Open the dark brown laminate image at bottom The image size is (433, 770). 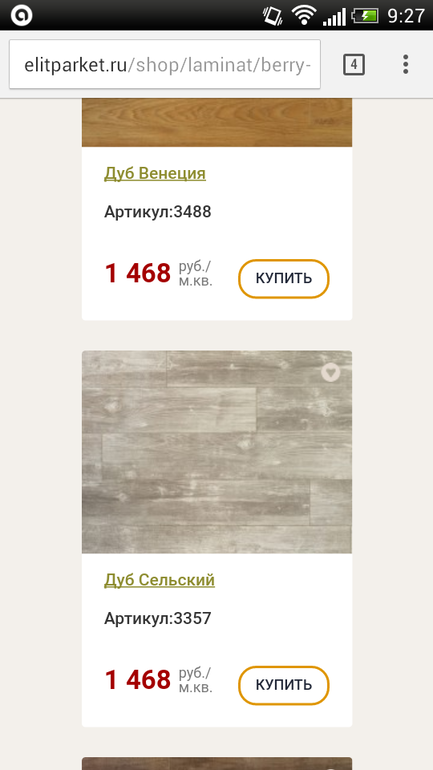[x=217, y=764]
